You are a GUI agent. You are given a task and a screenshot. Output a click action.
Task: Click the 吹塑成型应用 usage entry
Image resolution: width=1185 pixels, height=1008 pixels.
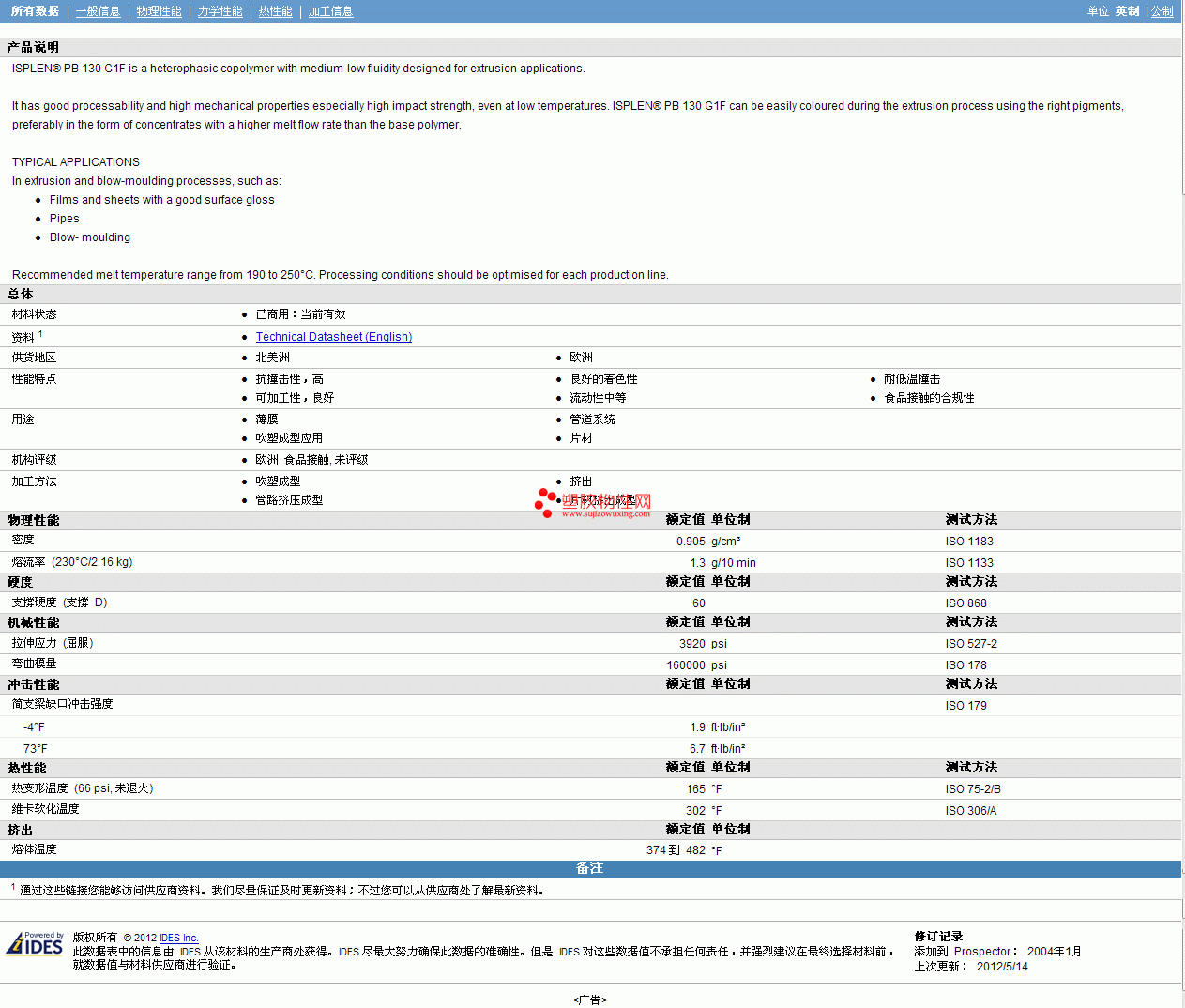coord(290,438)
